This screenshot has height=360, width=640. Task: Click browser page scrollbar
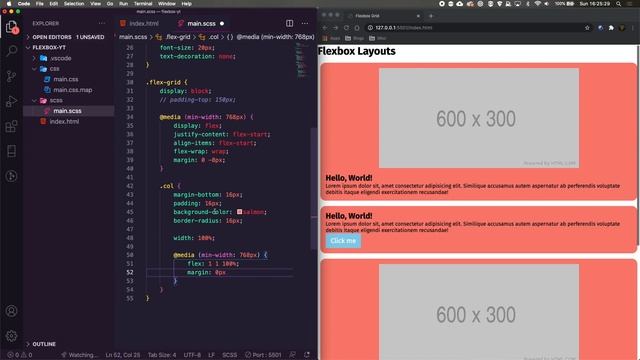pos(638,147)
